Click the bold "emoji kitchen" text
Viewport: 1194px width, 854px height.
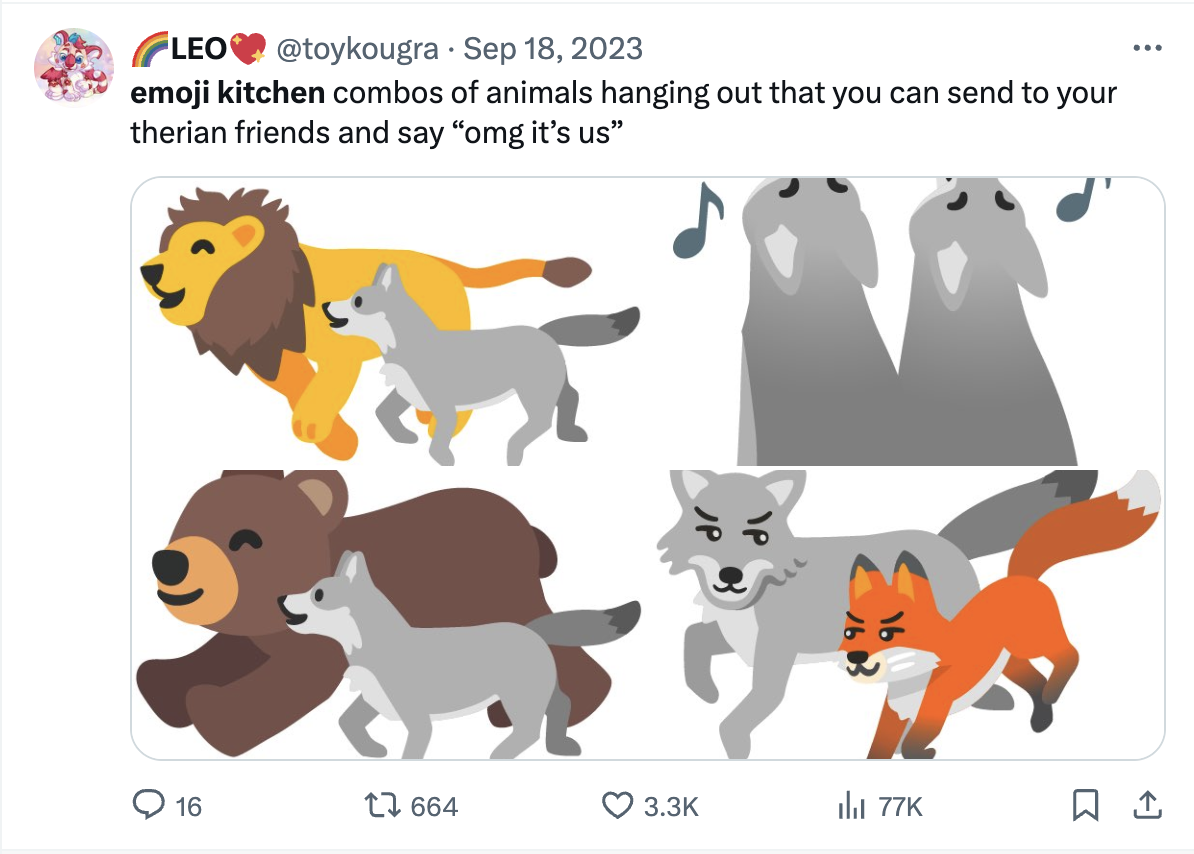pos(228,94)
